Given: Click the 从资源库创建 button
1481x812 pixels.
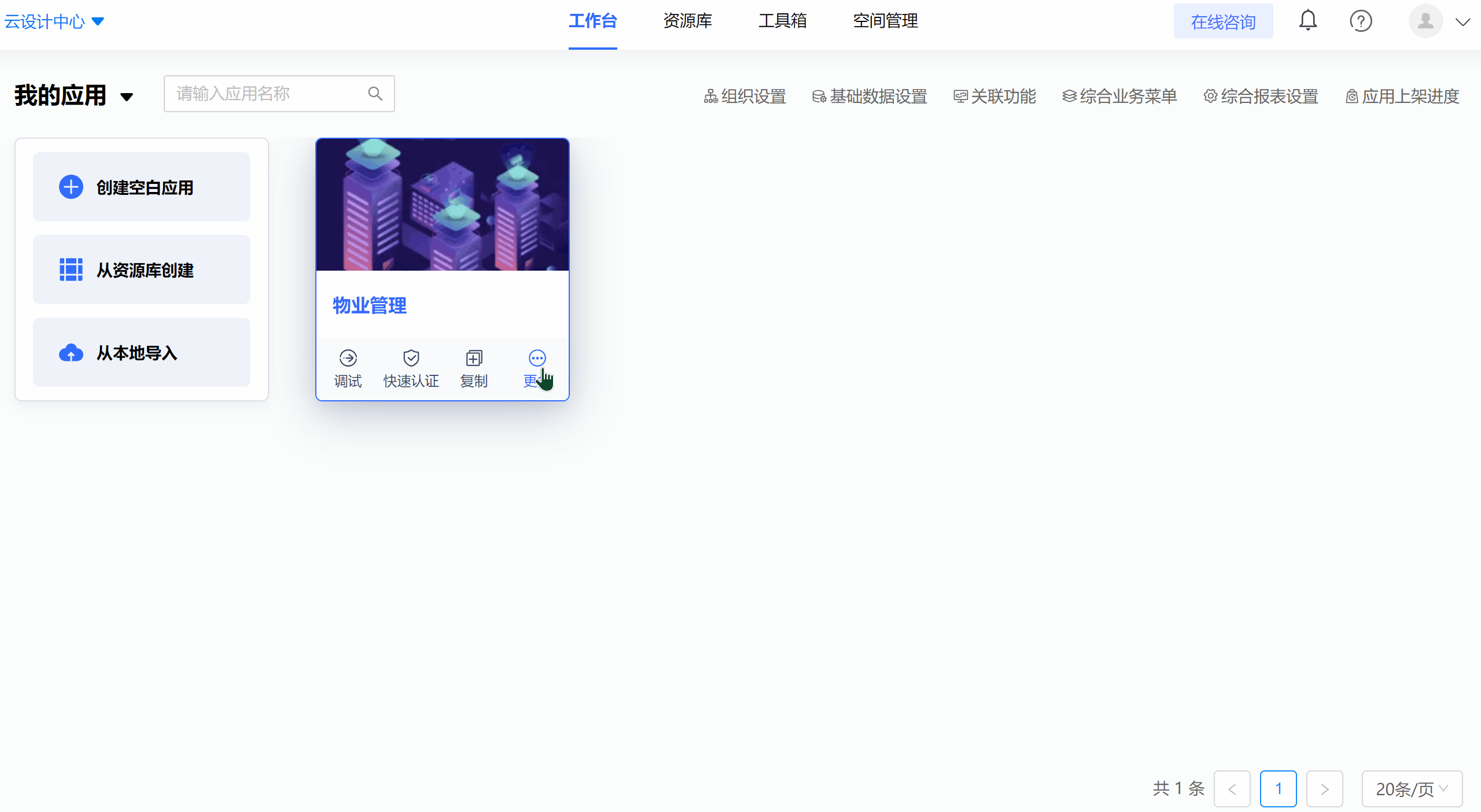Looking at the screenshot, I should (x=142, y=270).
